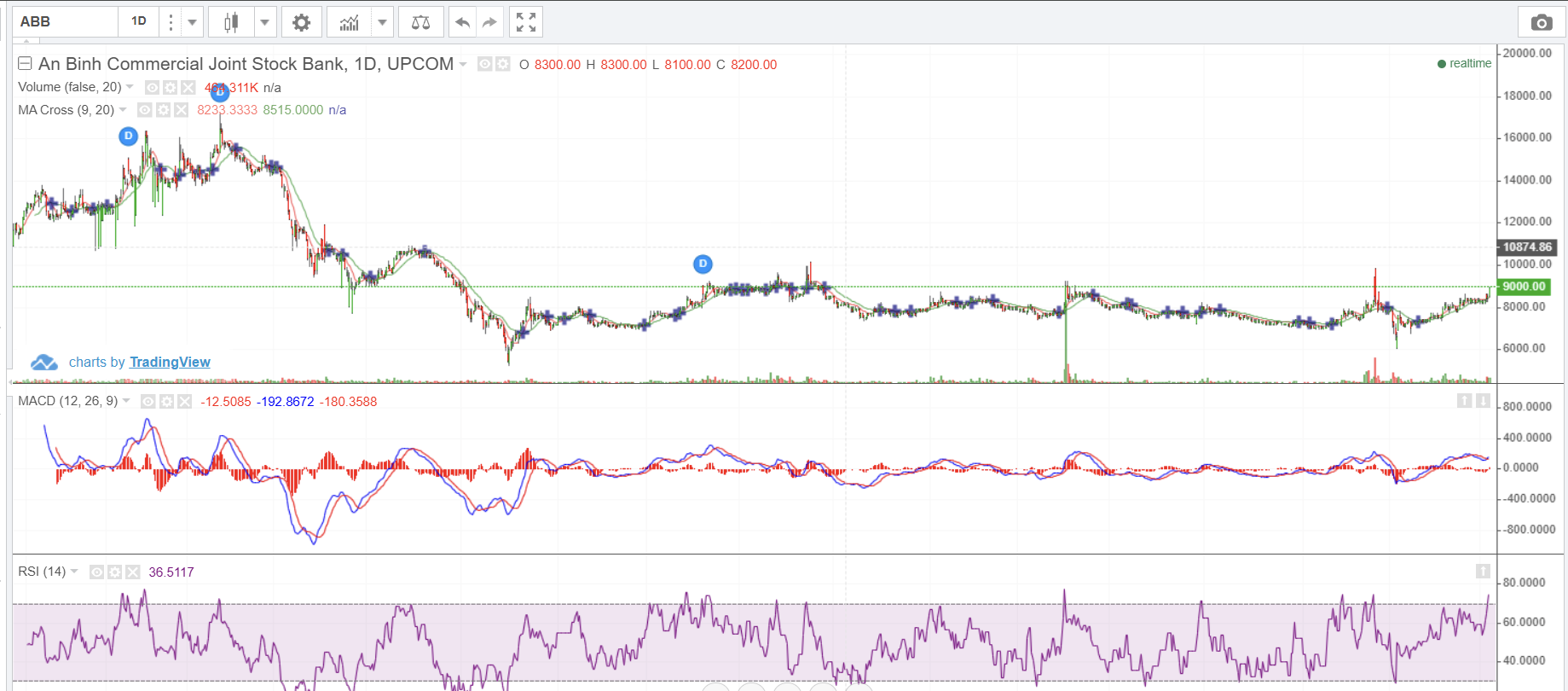Open the three-dots interval menu icon

tap(171, 22)
